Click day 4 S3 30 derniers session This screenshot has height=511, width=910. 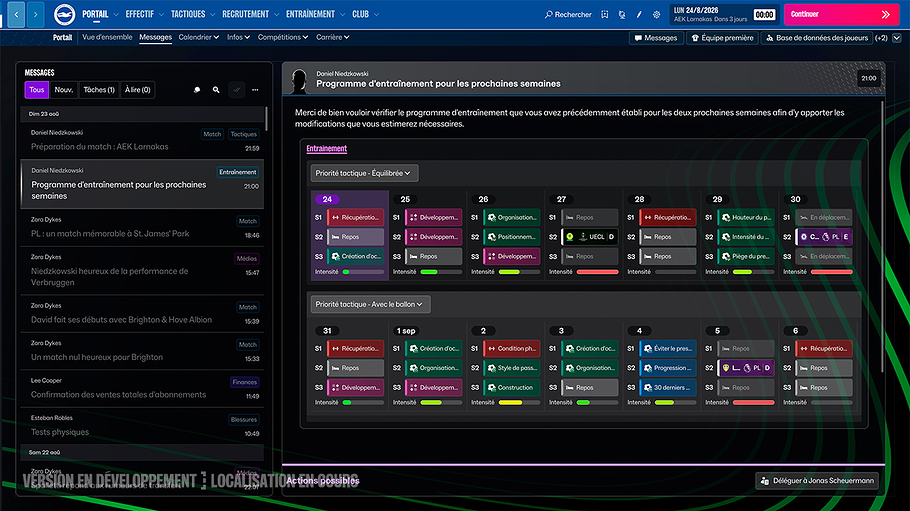coord(667,387)
